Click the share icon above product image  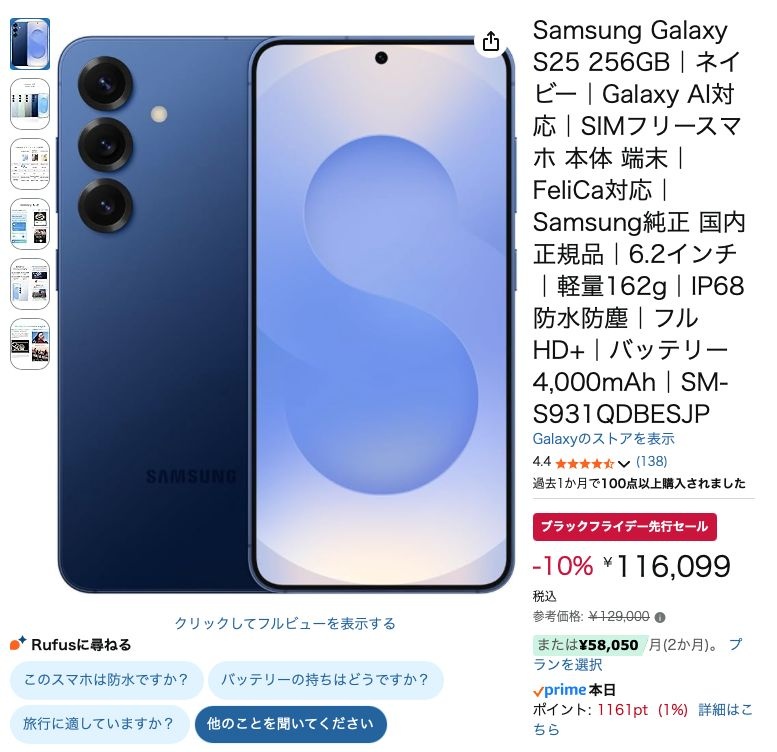491,42
